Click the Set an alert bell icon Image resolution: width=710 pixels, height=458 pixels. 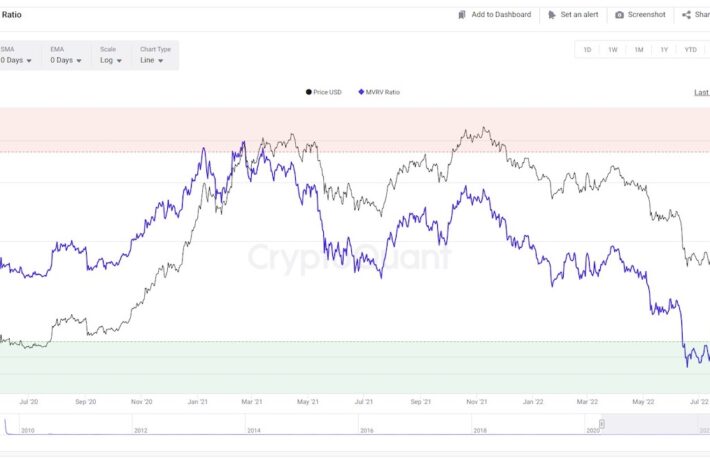[552, 15]
